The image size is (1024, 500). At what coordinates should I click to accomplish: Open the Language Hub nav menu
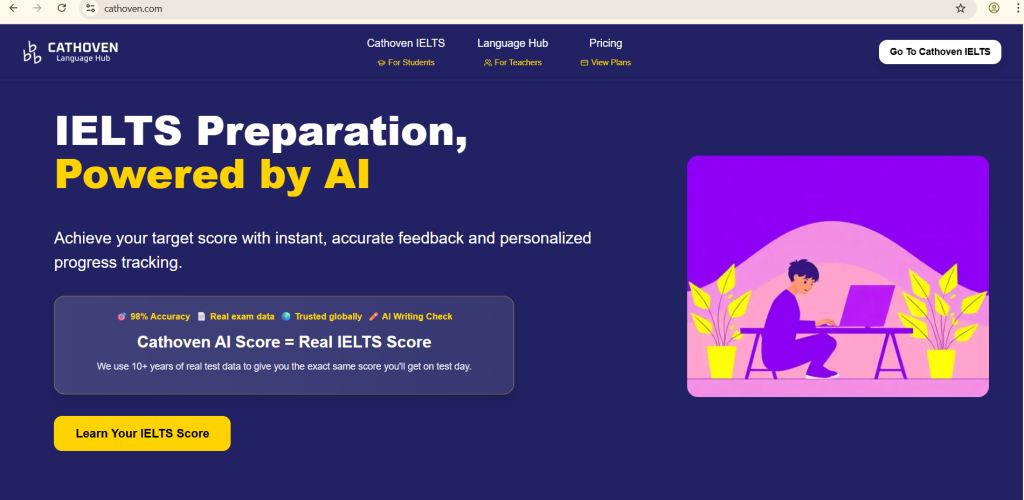click(512, 43)
